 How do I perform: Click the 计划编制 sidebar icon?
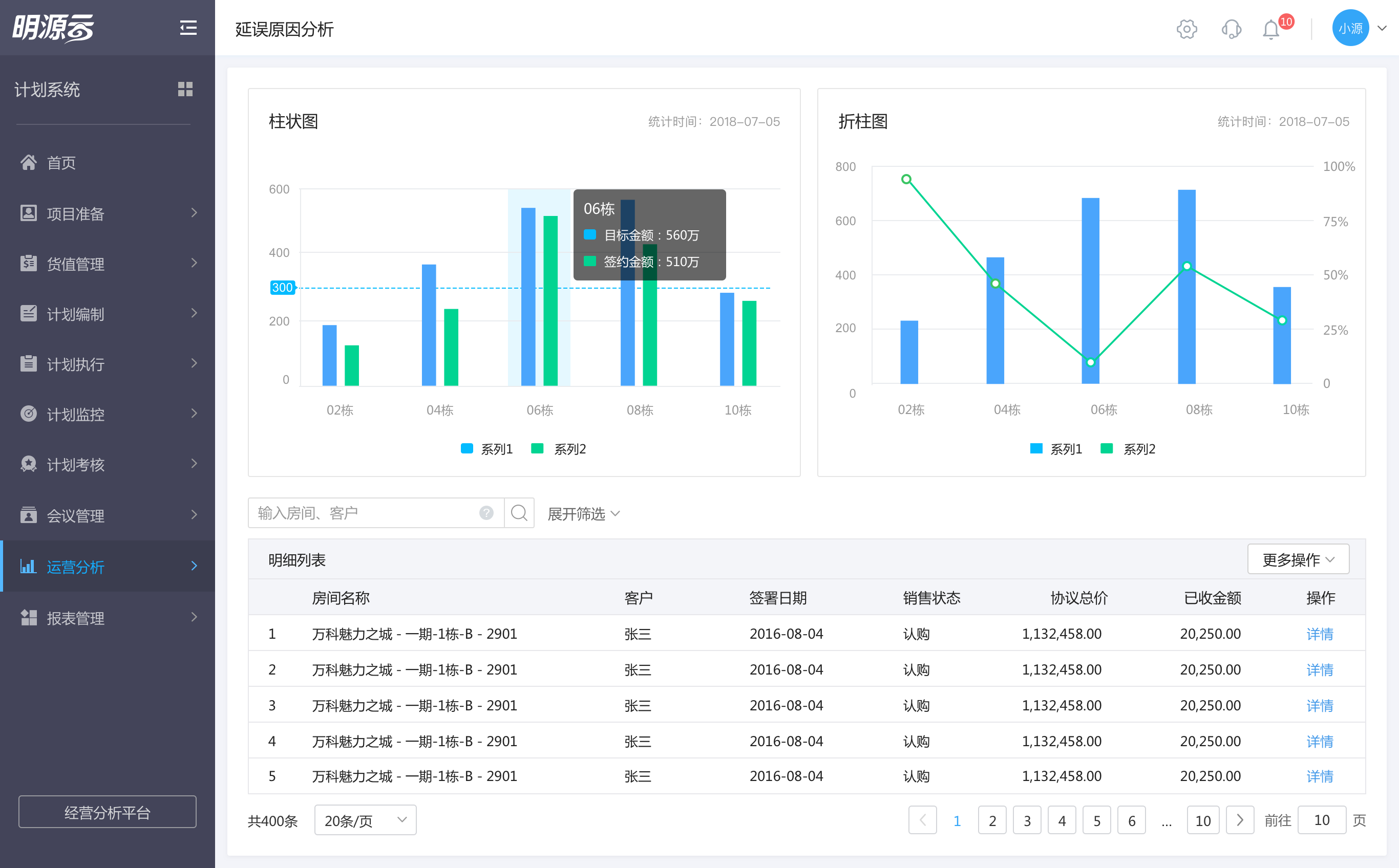[x=28, y=313]
